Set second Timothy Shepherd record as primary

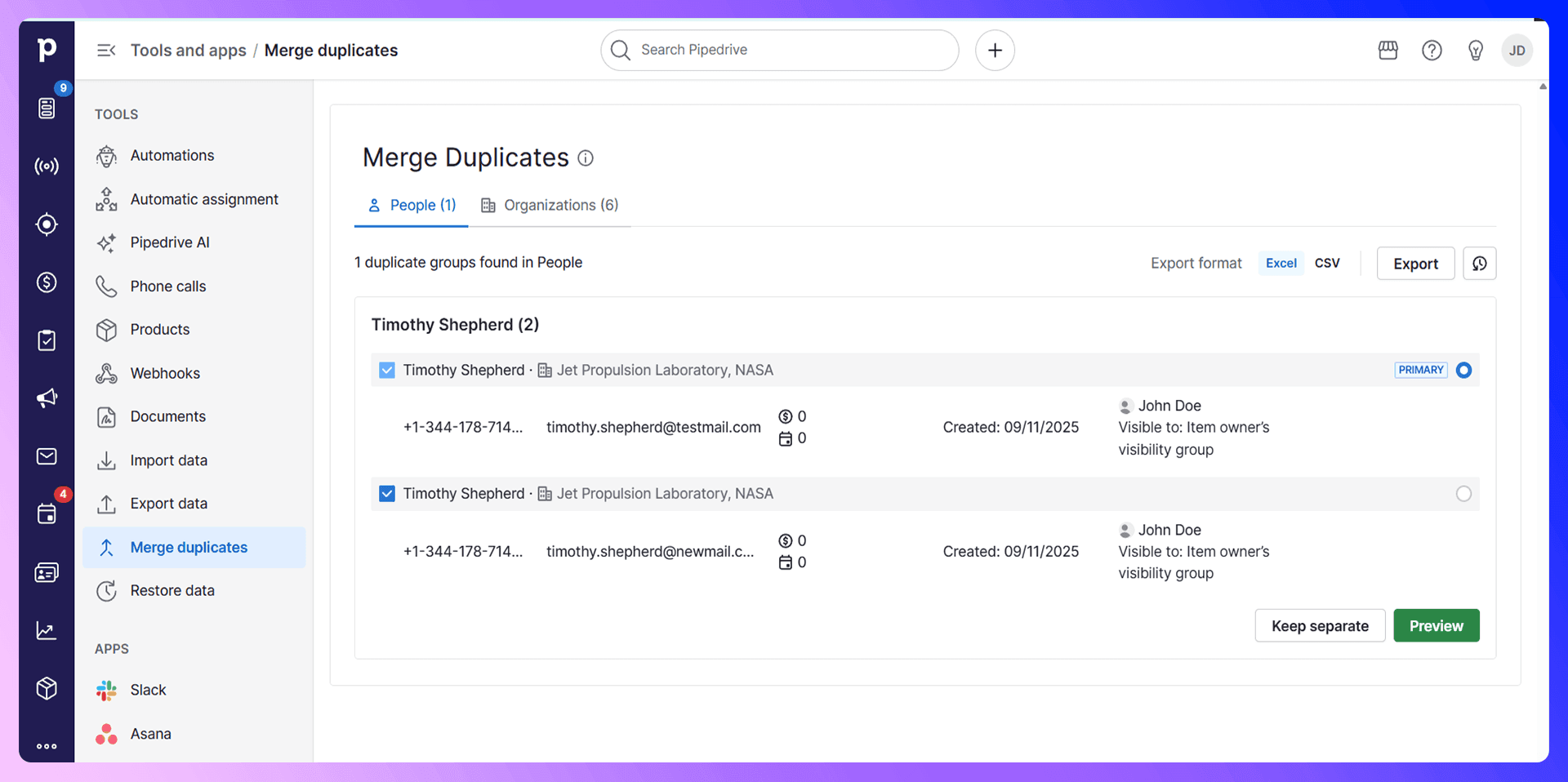coord(1463,494)
